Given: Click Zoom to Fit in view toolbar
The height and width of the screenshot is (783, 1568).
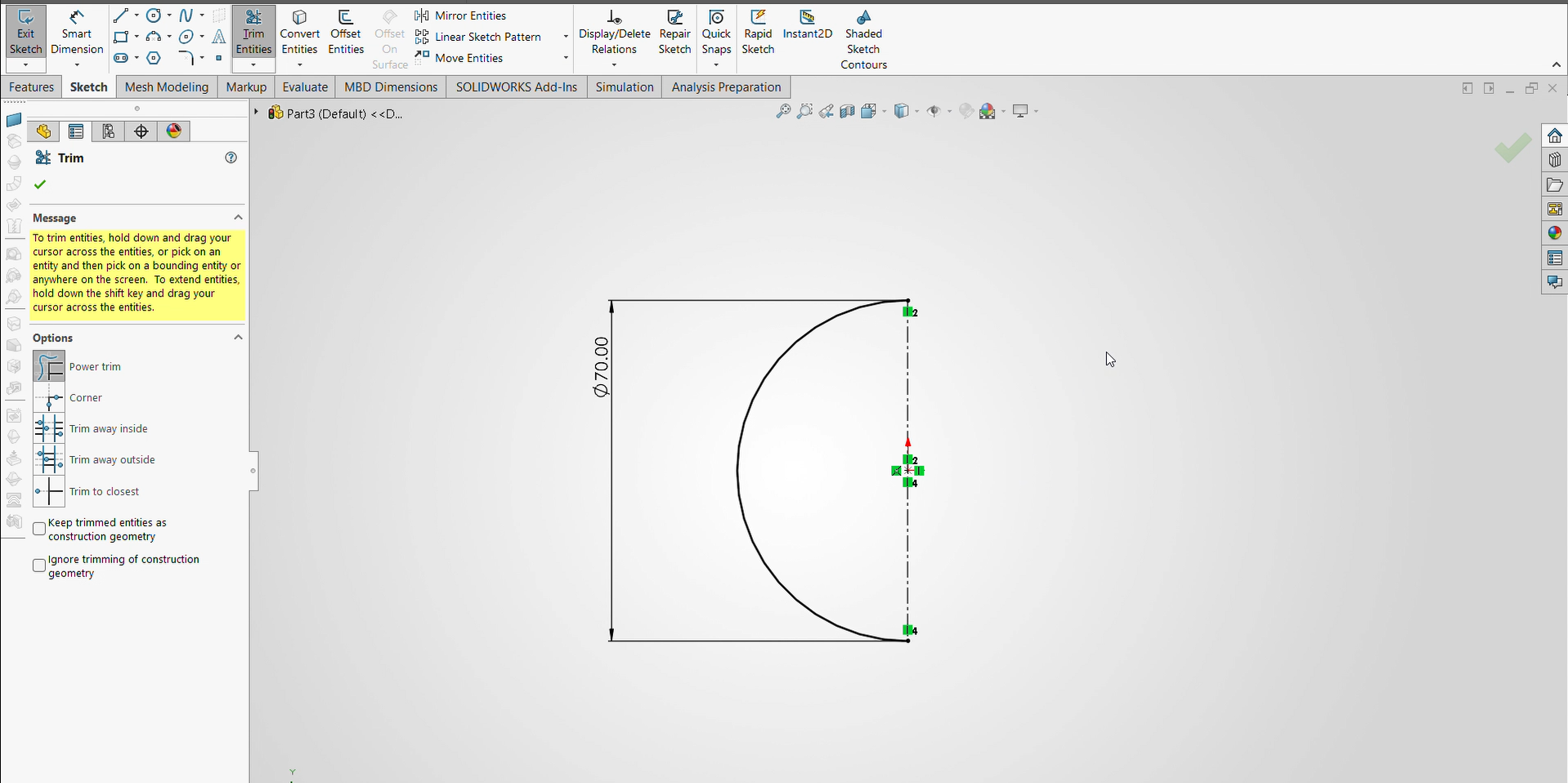Looking at the screenshot, I should 783,111.
